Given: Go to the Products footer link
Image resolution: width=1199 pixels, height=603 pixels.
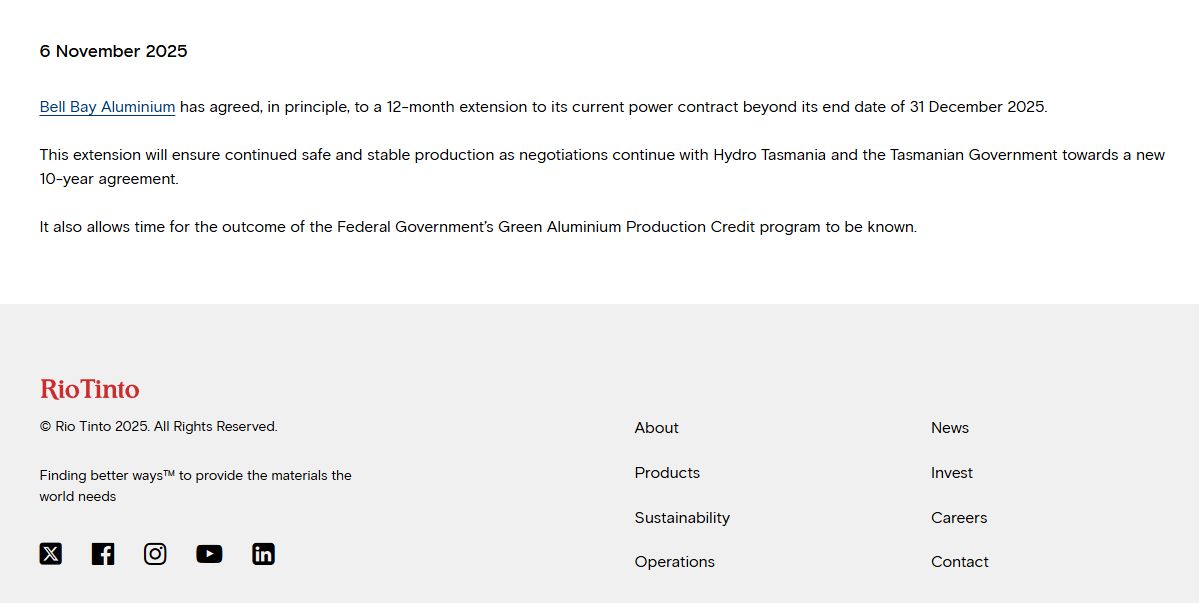Looking at the screenshot, I should point(667,473).
